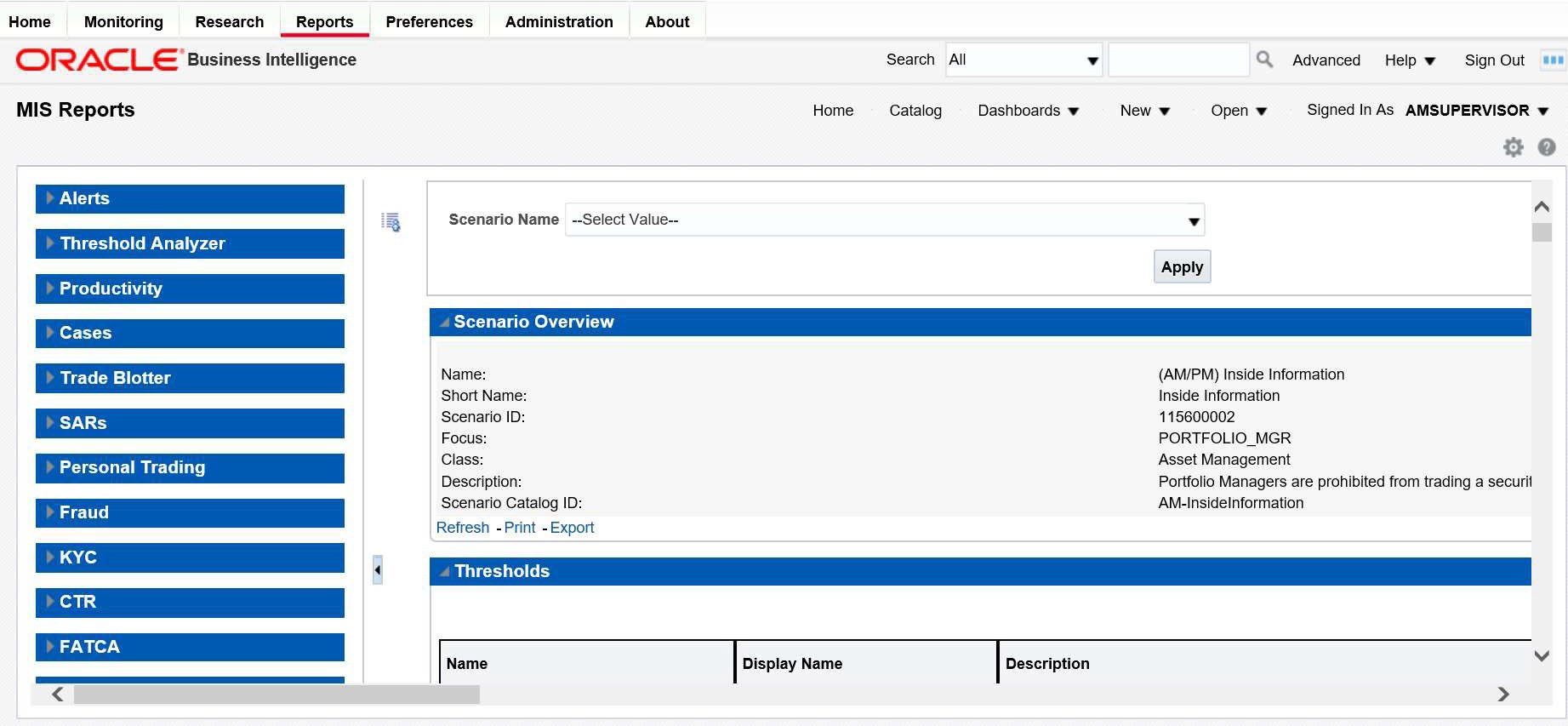This screenshot has width=1568, height=726.
Task: Click the Oracle logo
Action: pyautogui.click(x=100, y=59)
